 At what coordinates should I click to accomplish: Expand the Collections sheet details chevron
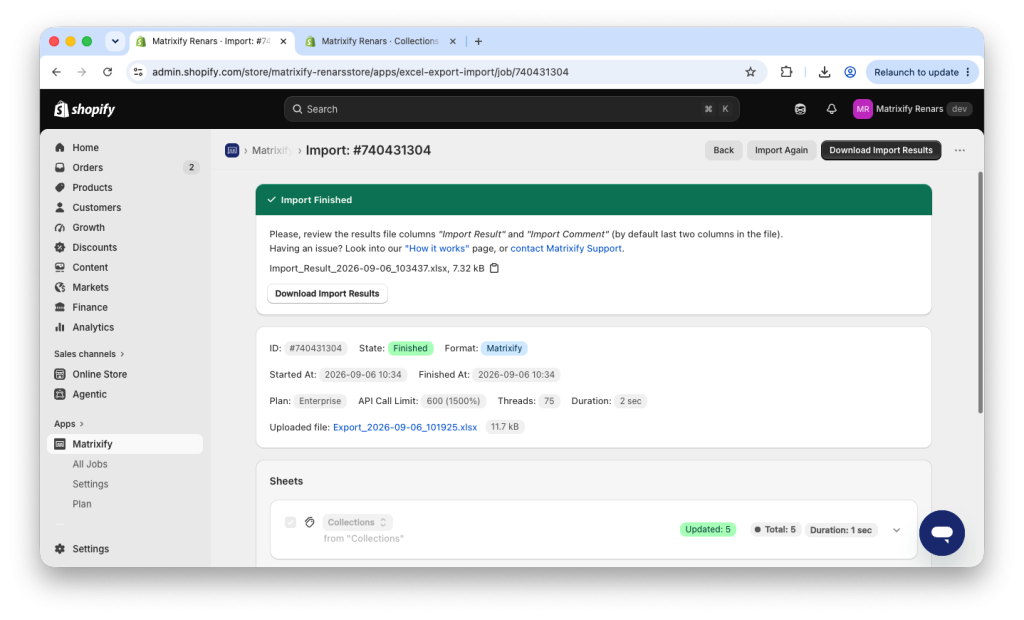click(896, 530)
